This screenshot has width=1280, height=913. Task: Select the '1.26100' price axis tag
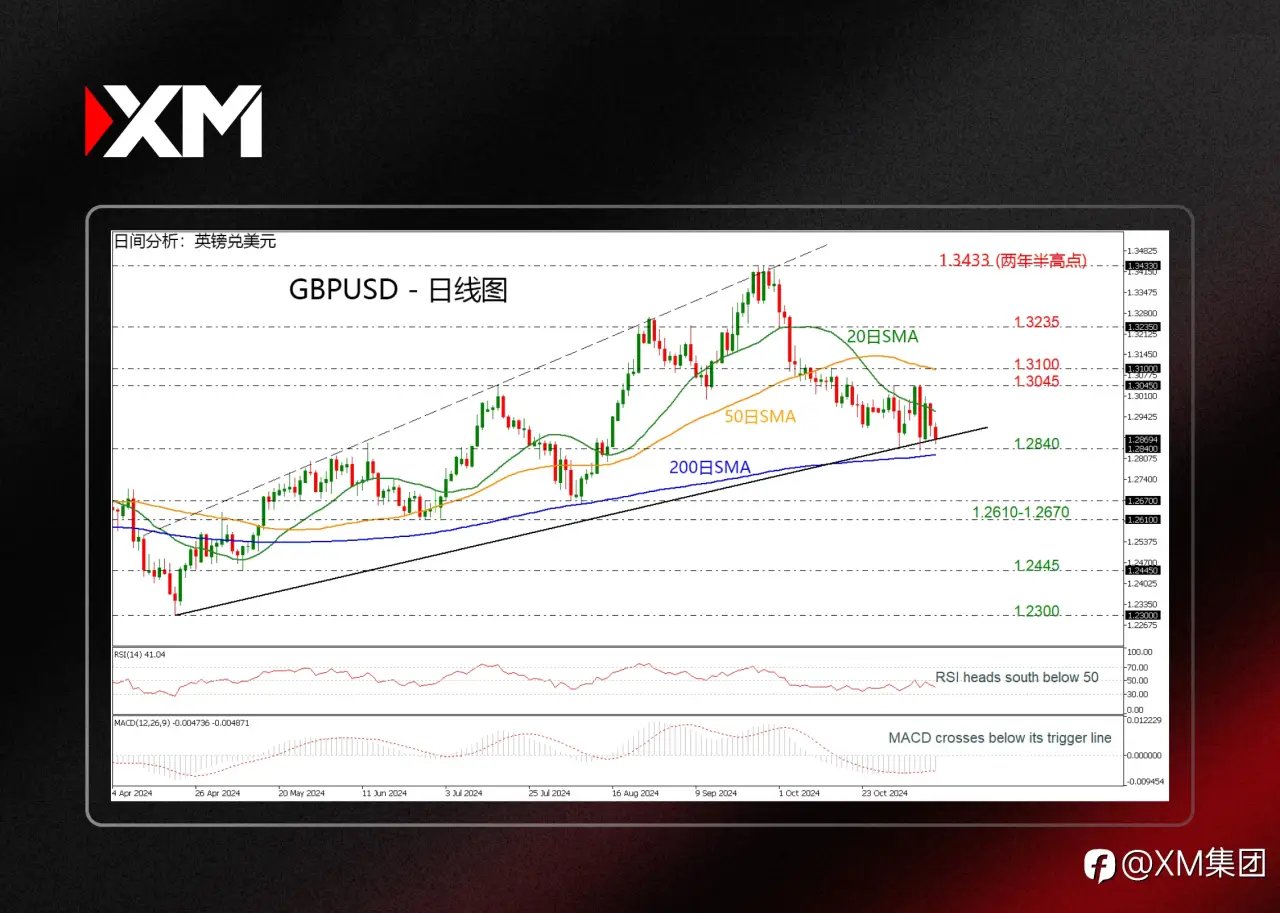(1141, 520)
